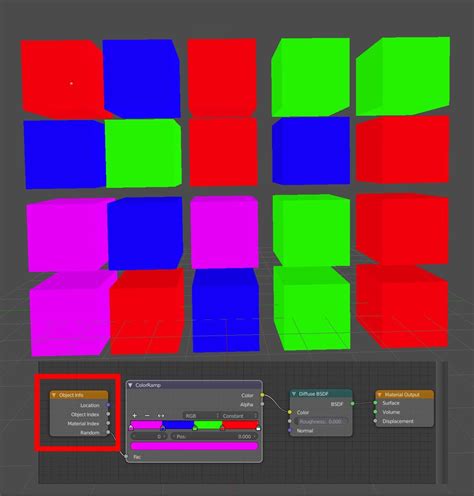Open the magenta stop color swatch
The image size is (474, 496).
click(194, 446)
